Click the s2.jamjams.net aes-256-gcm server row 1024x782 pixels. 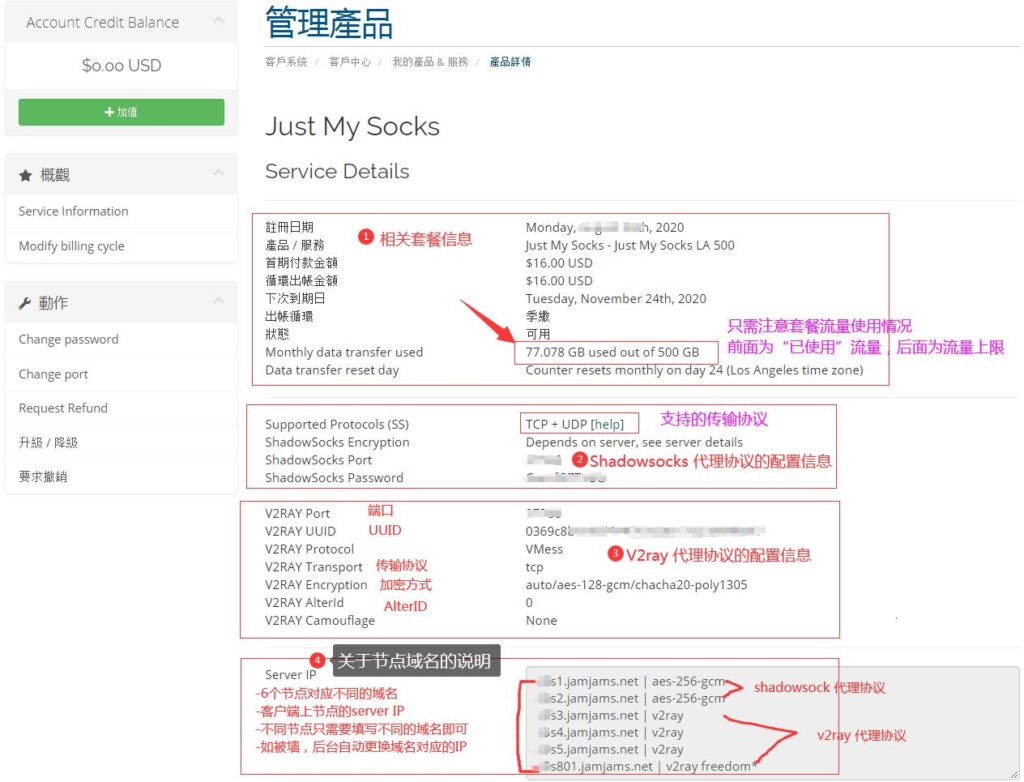tap(632, 698)
